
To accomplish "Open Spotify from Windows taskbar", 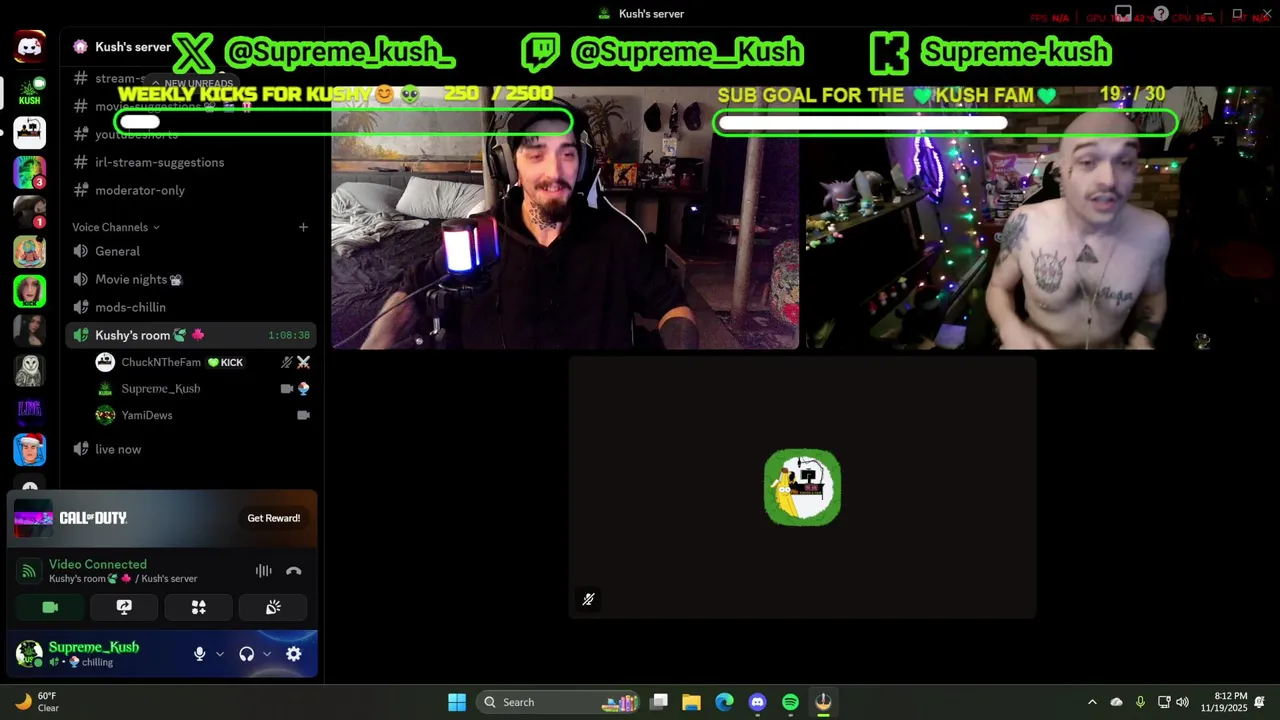I will (790, 702).
